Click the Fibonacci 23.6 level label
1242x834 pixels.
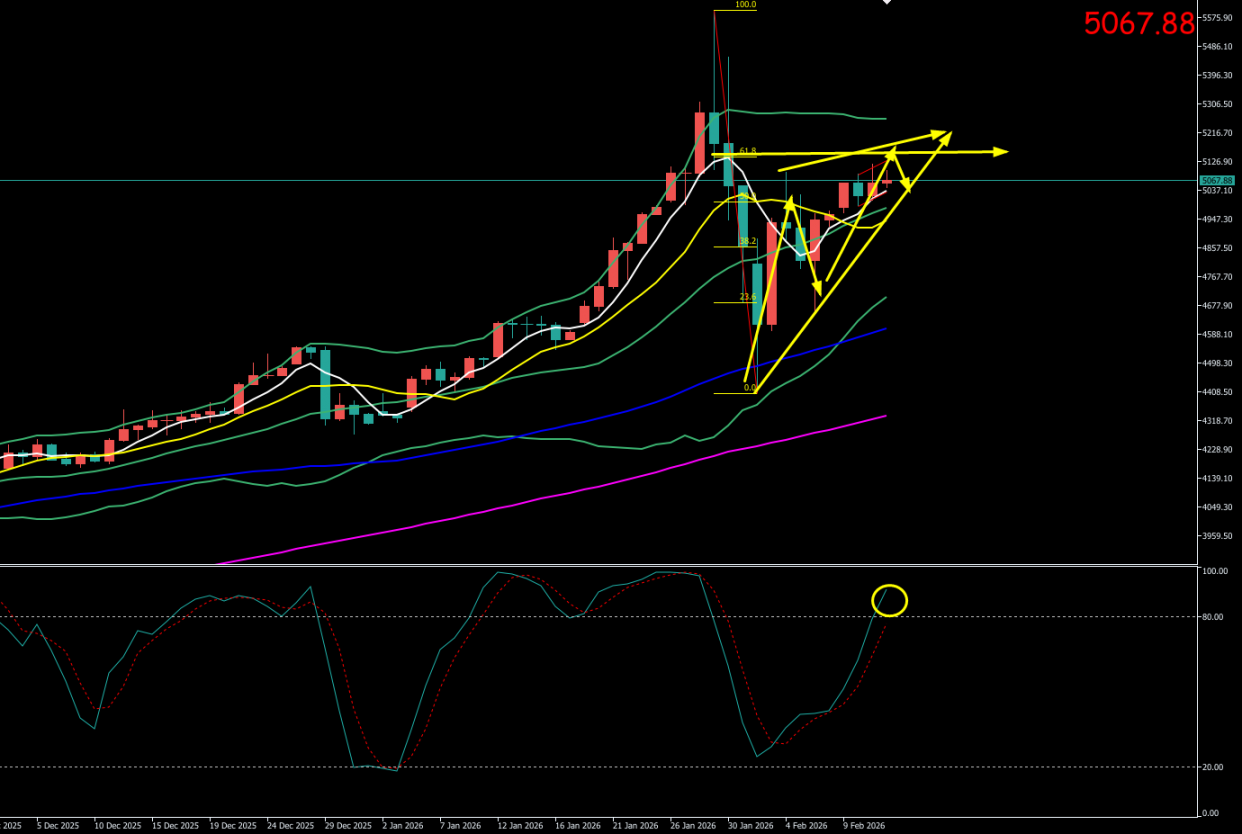(x=747, y=297)
